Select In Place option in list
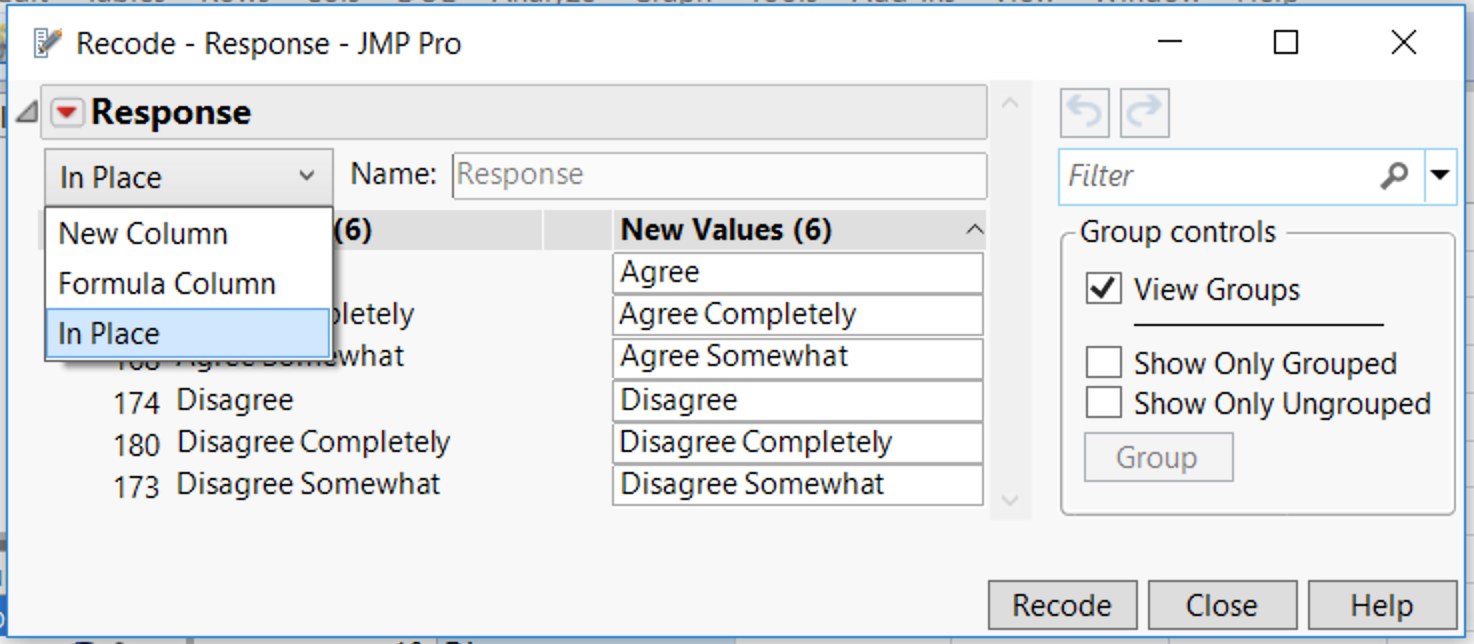The image size is (1474, 644). 109,333
